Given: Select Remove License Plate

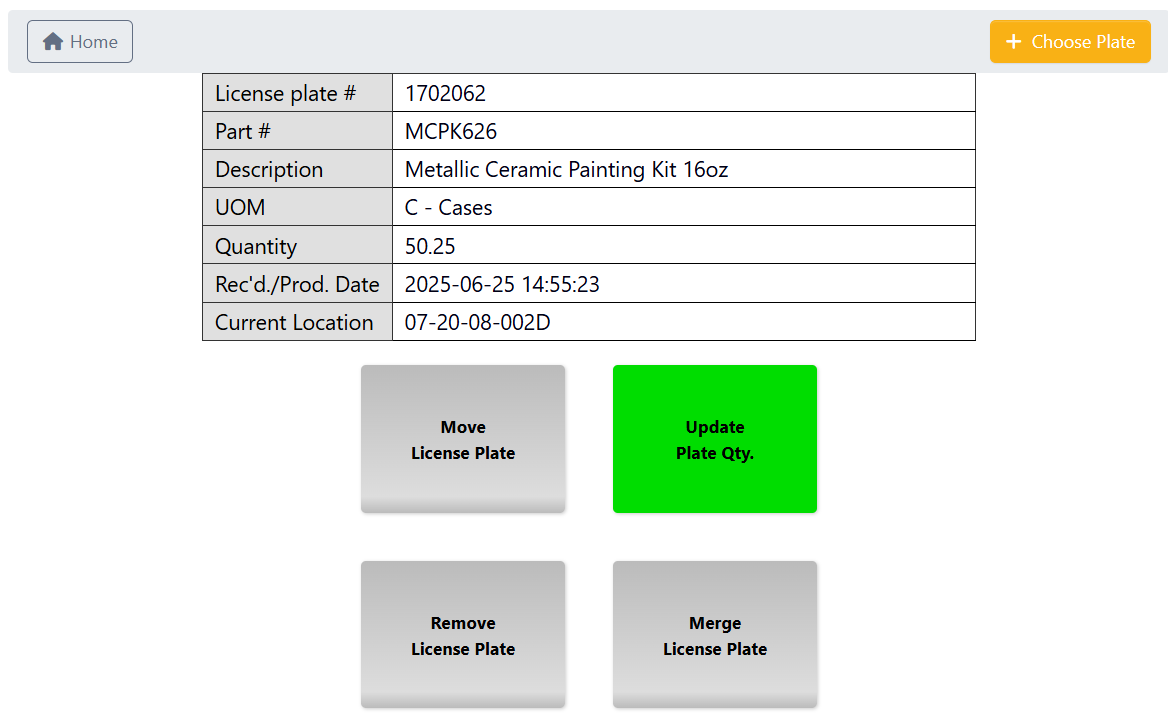Looking at the screenshot, I should click(462, 635).
